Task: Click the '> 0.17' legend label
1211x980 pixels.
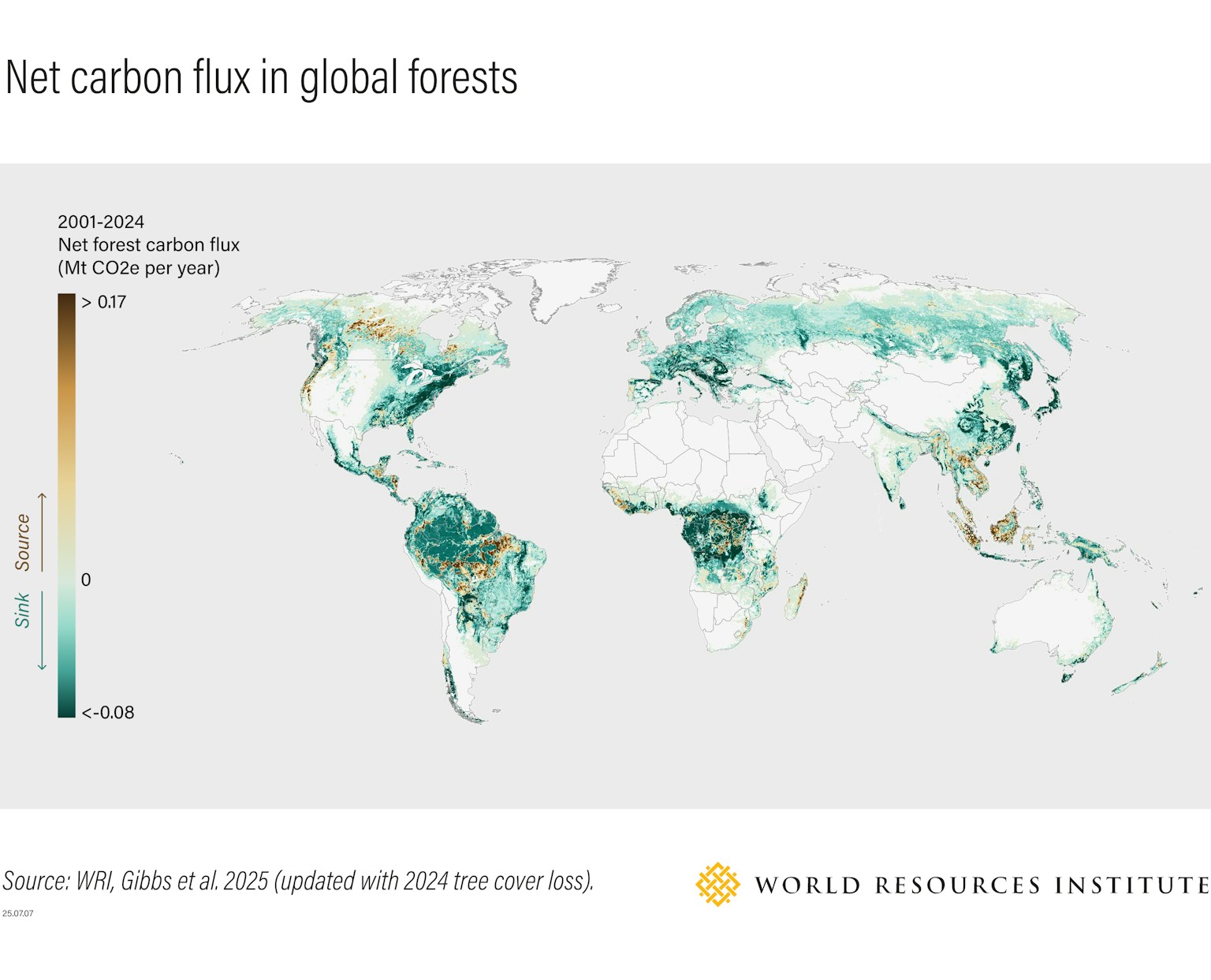Action: click(x=104, y=302)
